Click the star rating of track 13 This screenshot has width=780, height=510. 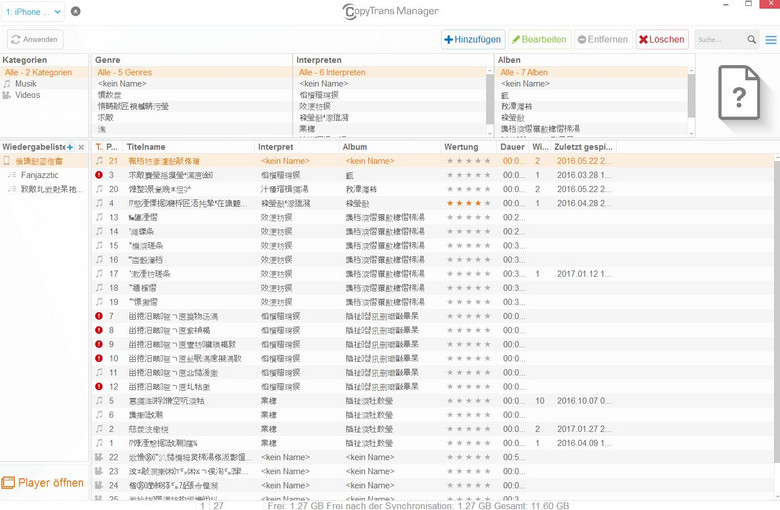[x=469, y=217]
